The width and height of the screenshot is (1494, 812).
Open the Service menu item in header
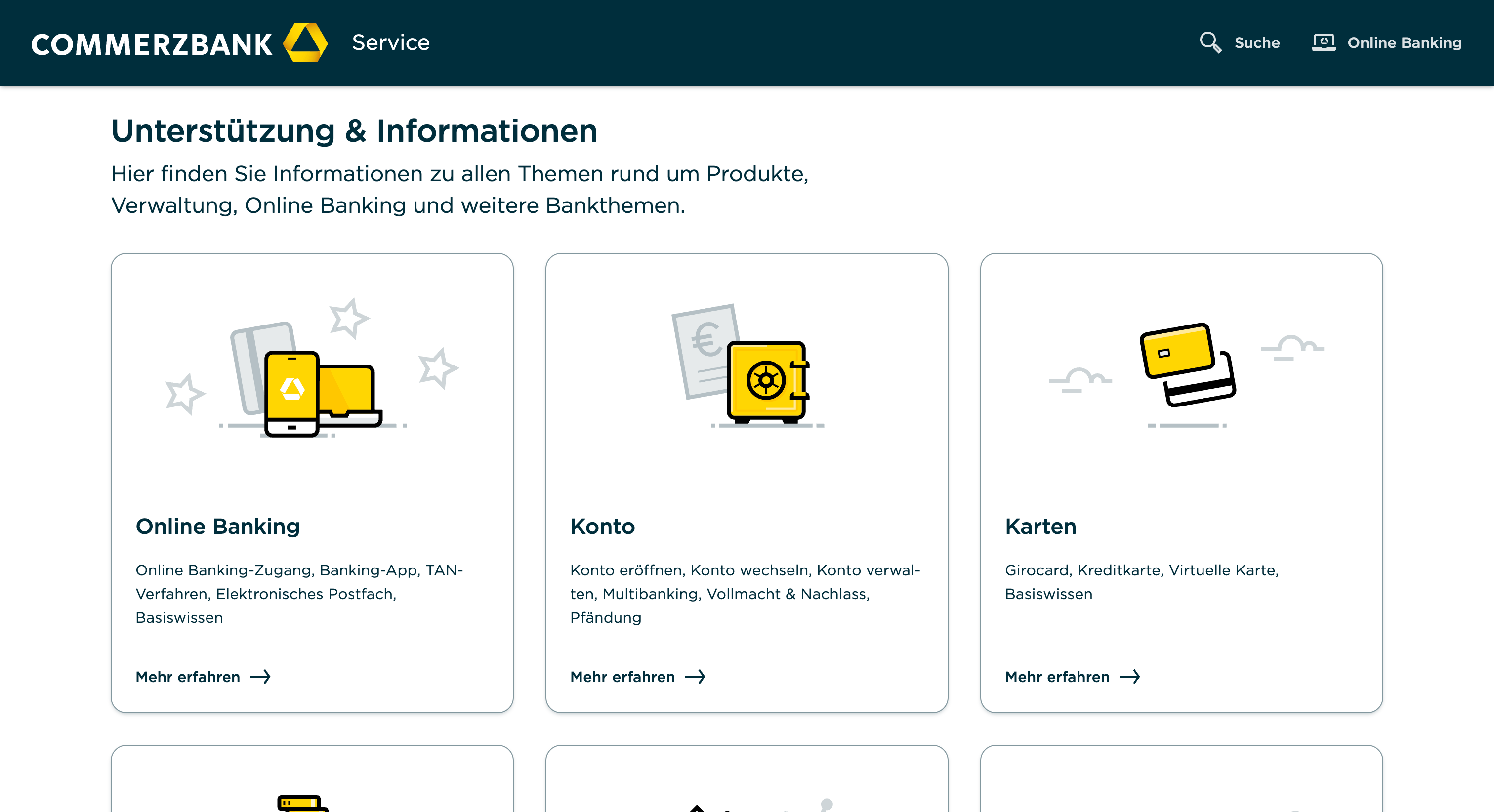point(390,42)
